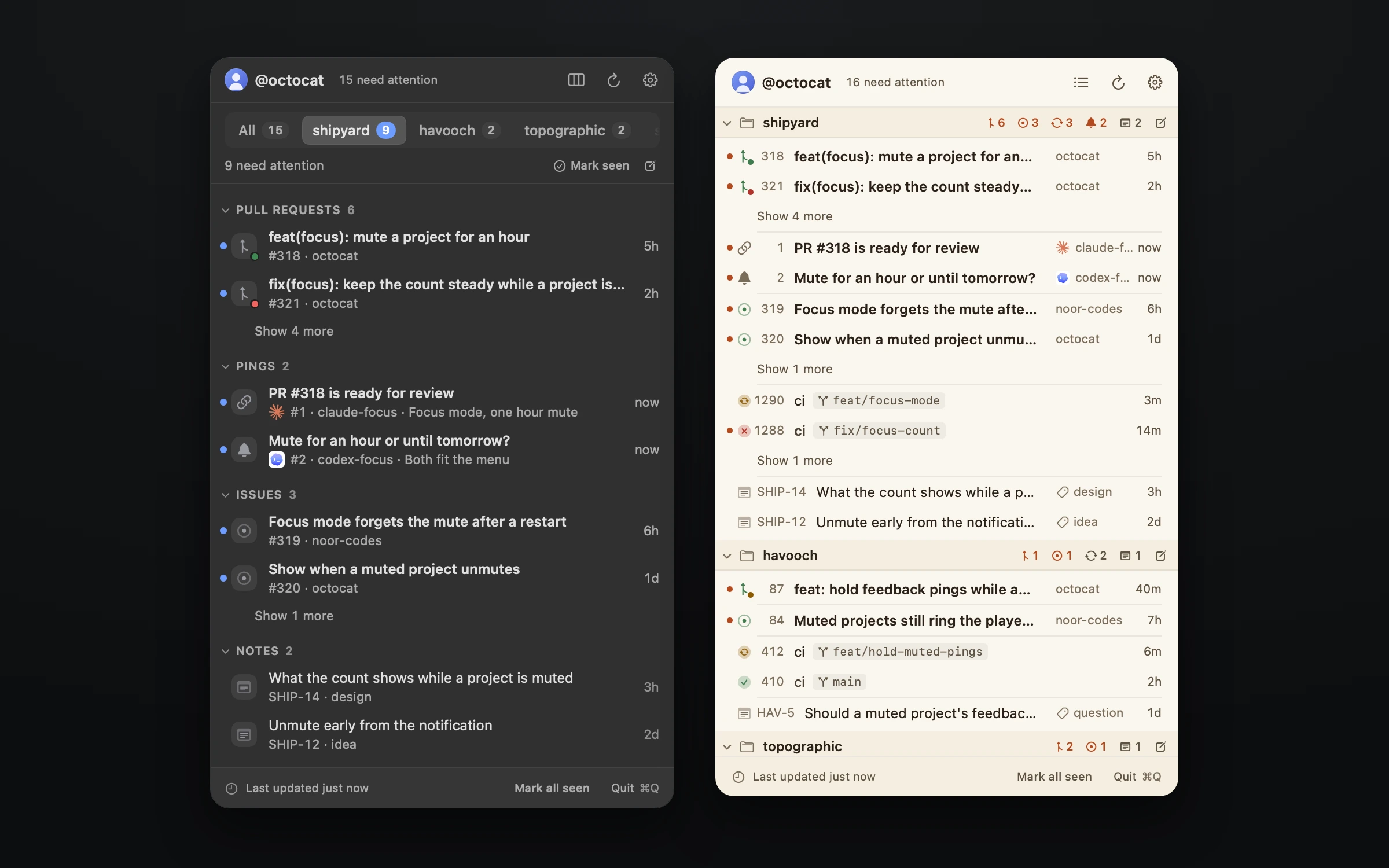The width and height of the screenshot is (1389, 868).
Task: Collapse the PINGS section
Action: click(x=226, y=366)
